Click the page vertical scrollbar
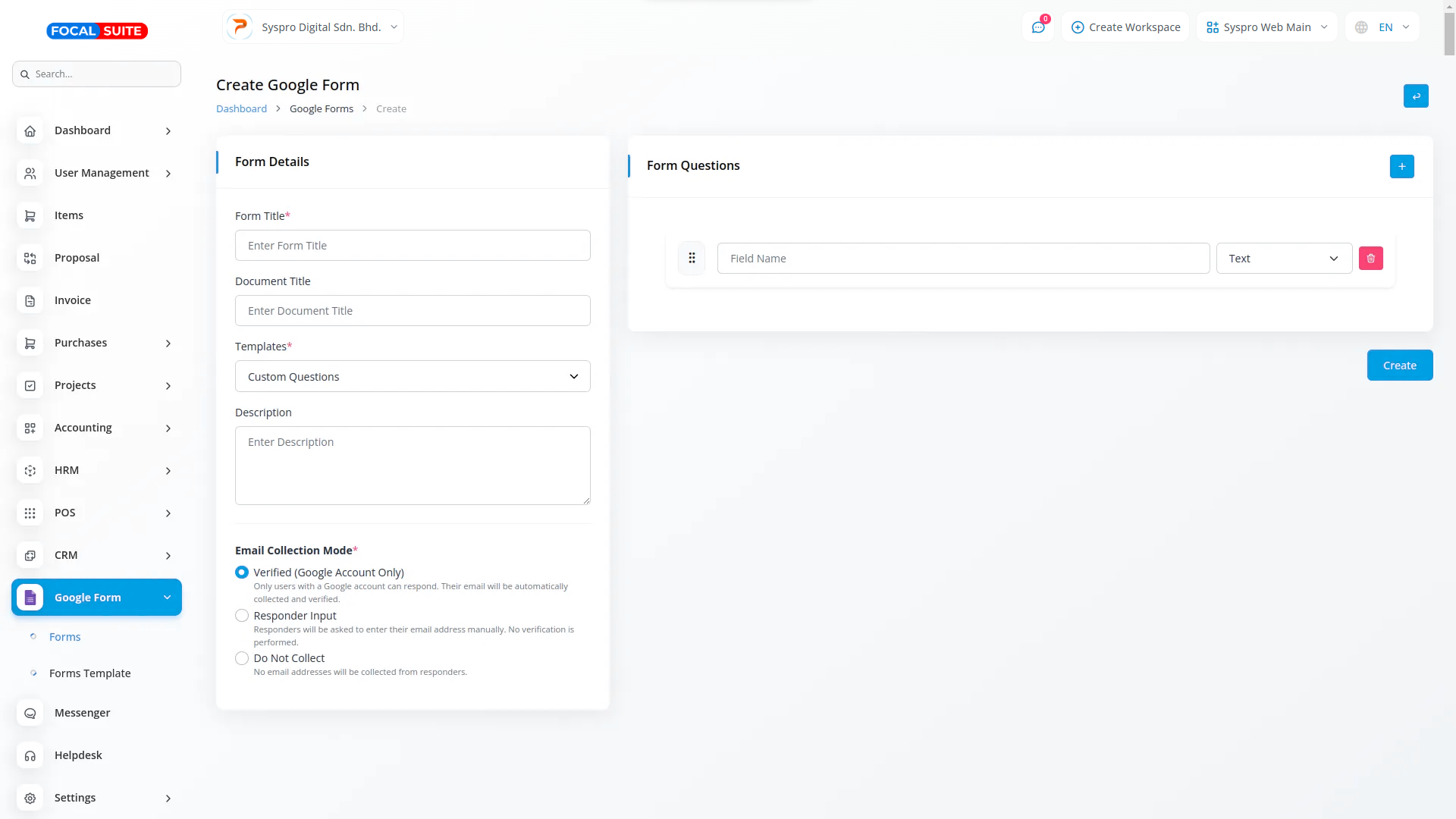The width and height of the screenshot is (1456, 819). [1449, 34]
